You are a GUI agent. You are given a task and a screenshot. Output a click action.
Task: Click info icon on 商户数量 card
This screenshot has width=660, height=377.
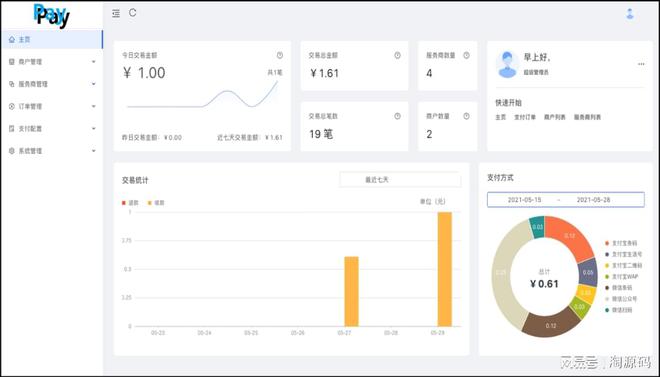(x=466, y=116)
